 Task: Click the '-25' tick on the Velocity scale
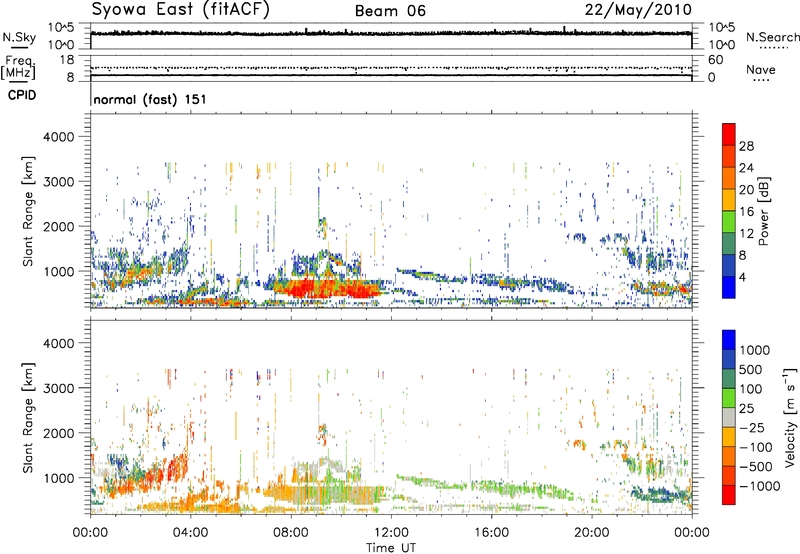(752, 428)
